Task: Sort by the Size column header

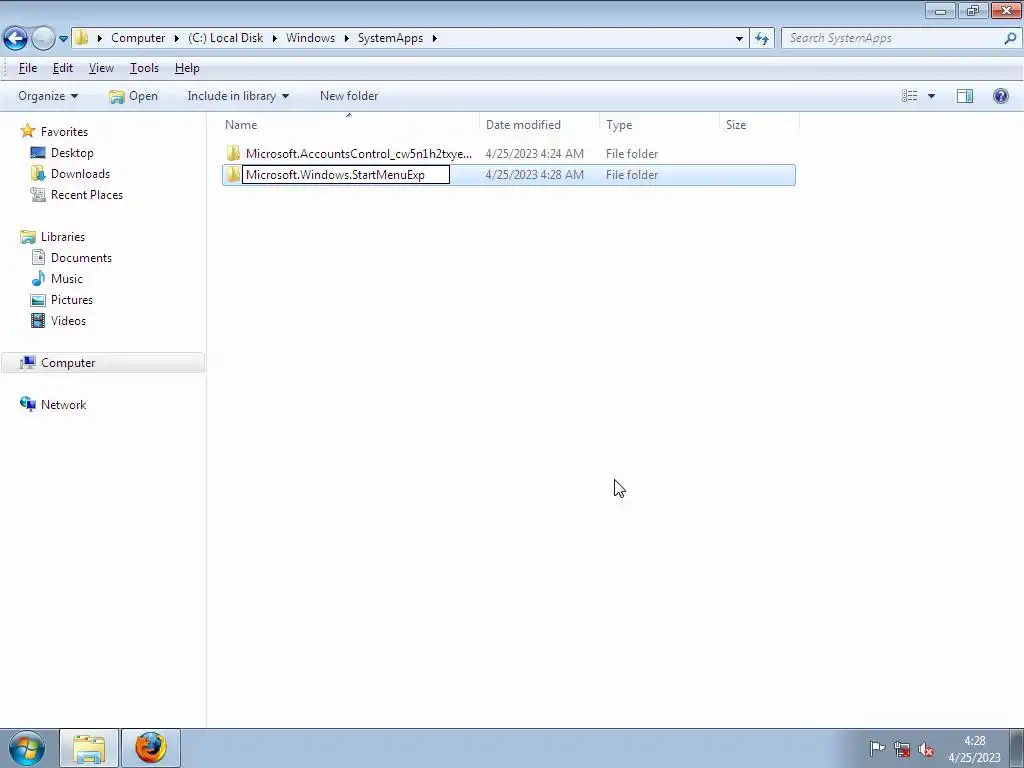Action: click(x=759, y=125)
